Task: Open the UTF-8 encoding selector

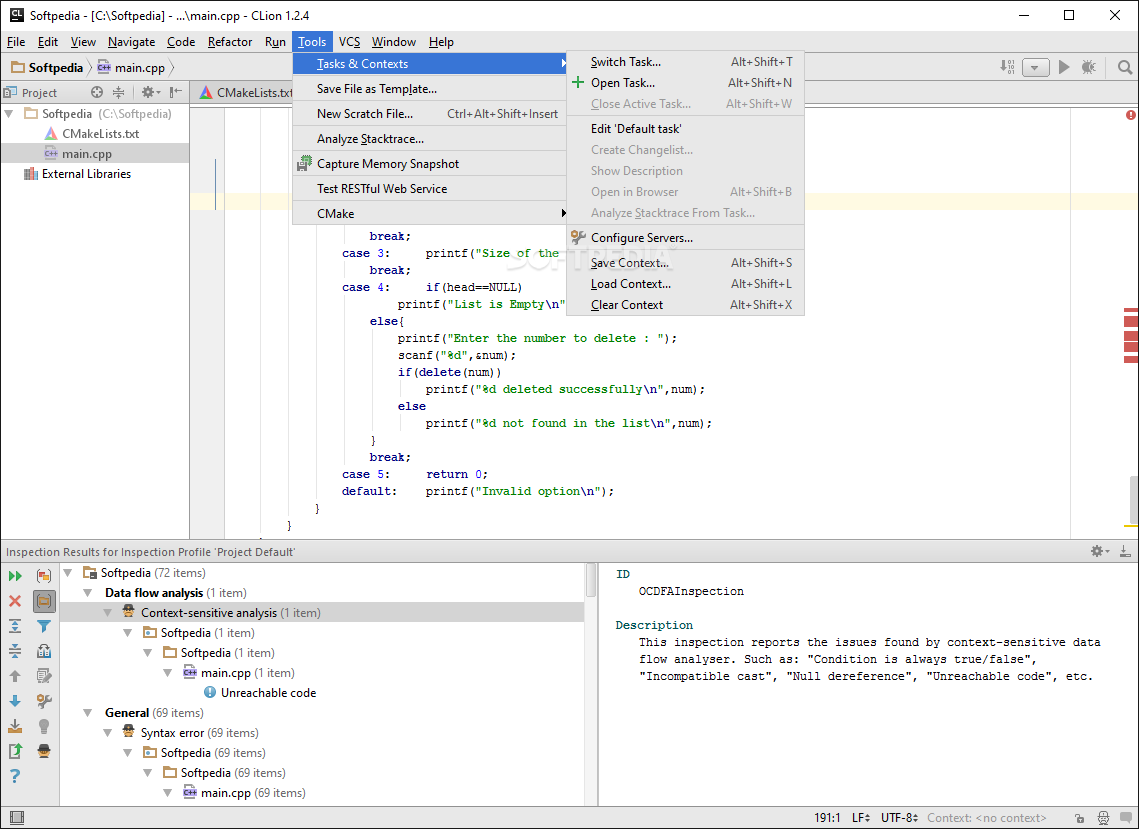Action: pos(899,818)
